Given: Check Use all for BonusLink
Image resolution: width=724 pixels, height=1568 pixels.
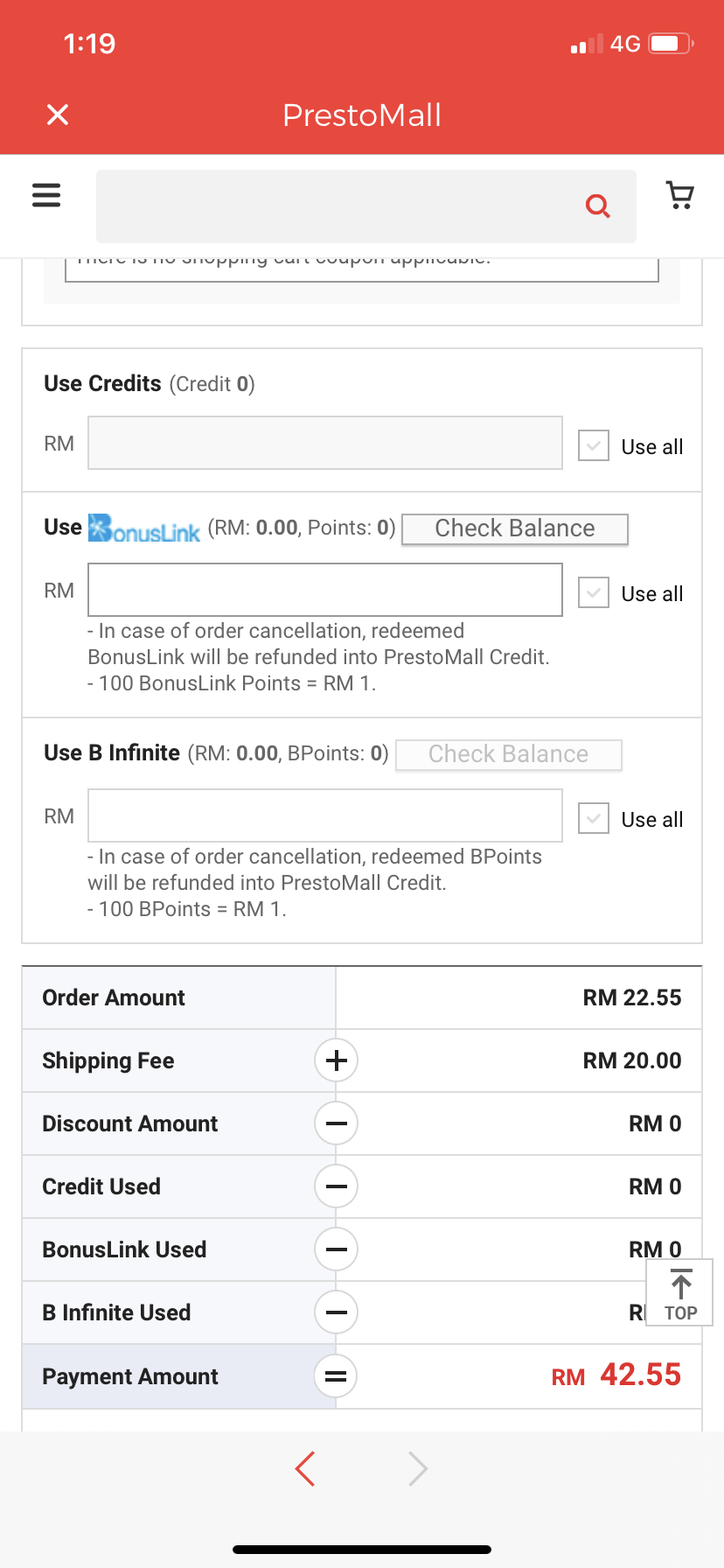Looking at the screenshot, I should click(594, 592).
